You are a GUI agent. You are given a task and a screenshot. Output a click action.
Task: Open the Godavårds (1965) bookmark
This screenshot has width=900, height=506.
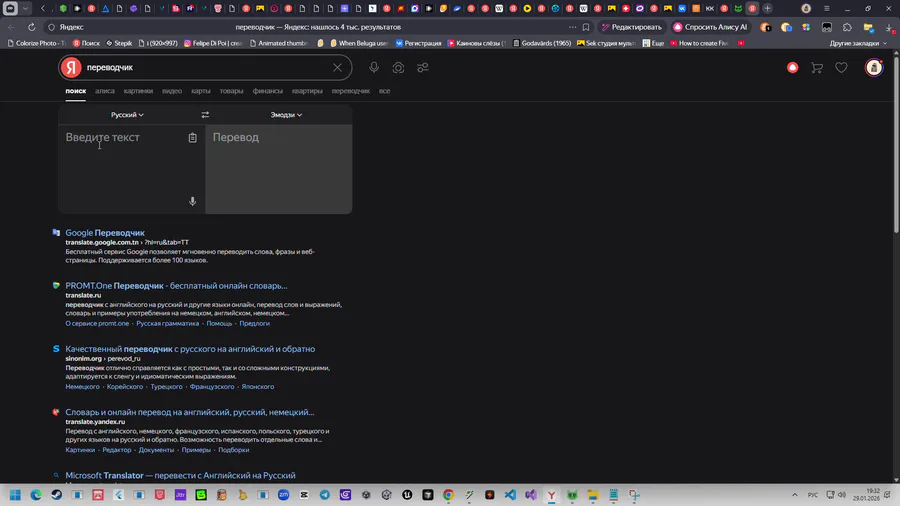[x=542, y=43]
